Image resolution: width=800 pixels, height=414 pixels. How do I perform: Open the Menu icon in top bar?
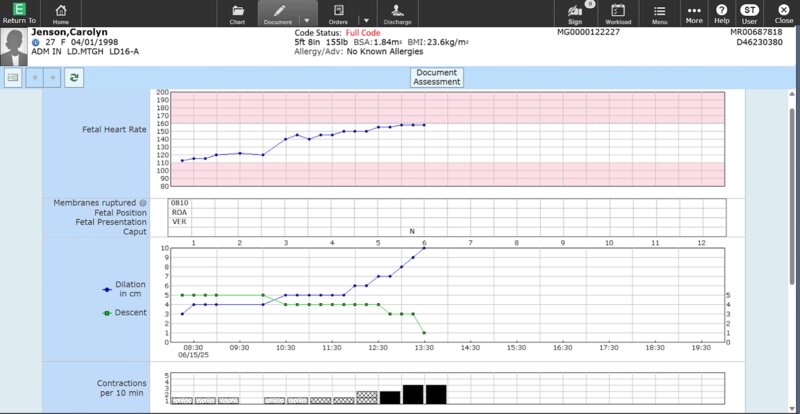point(660,13)
